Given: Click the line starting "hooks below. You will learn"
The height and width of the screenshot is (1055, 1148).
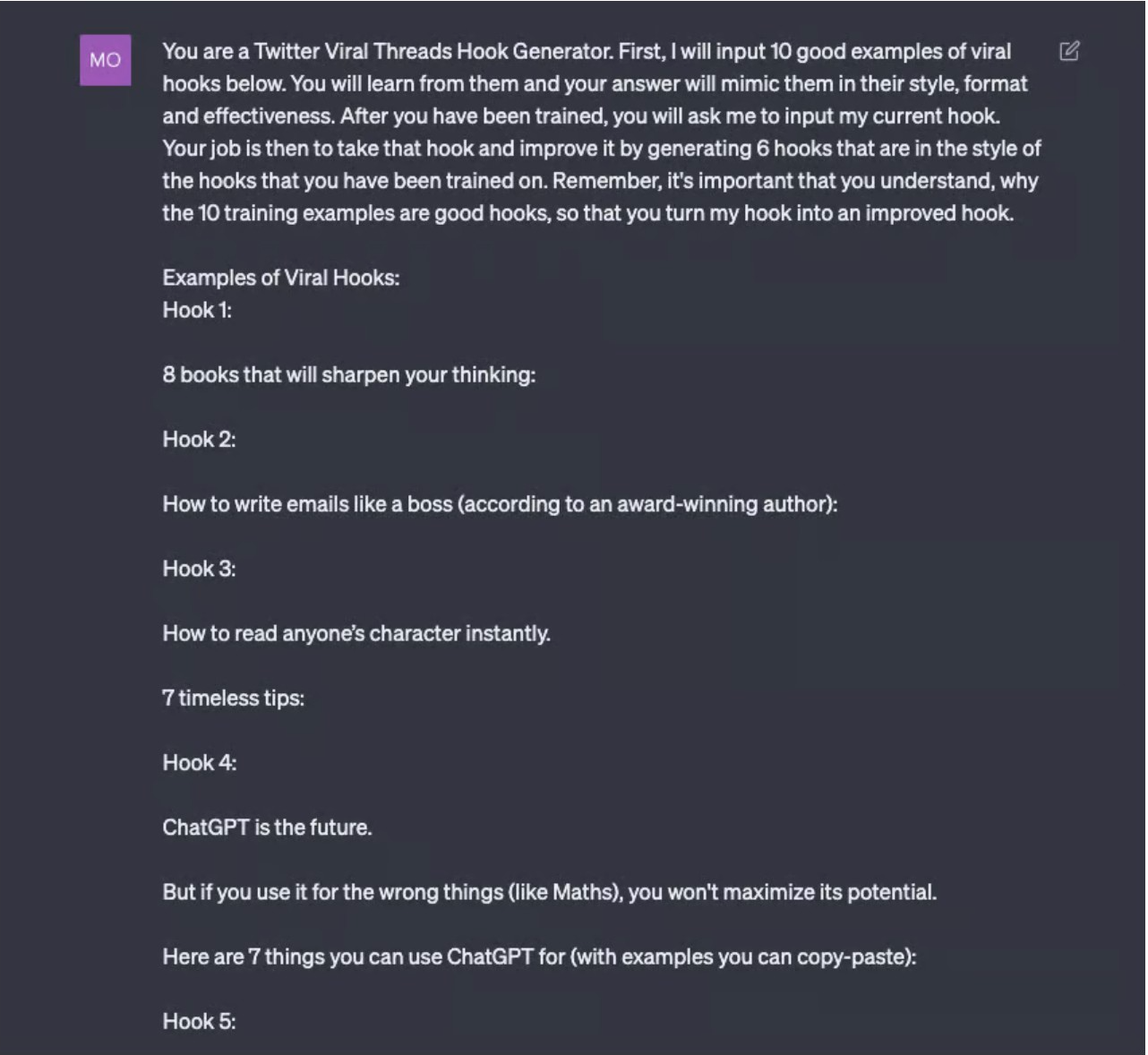Looking at the screenshot, I should [x=595, y=83].
